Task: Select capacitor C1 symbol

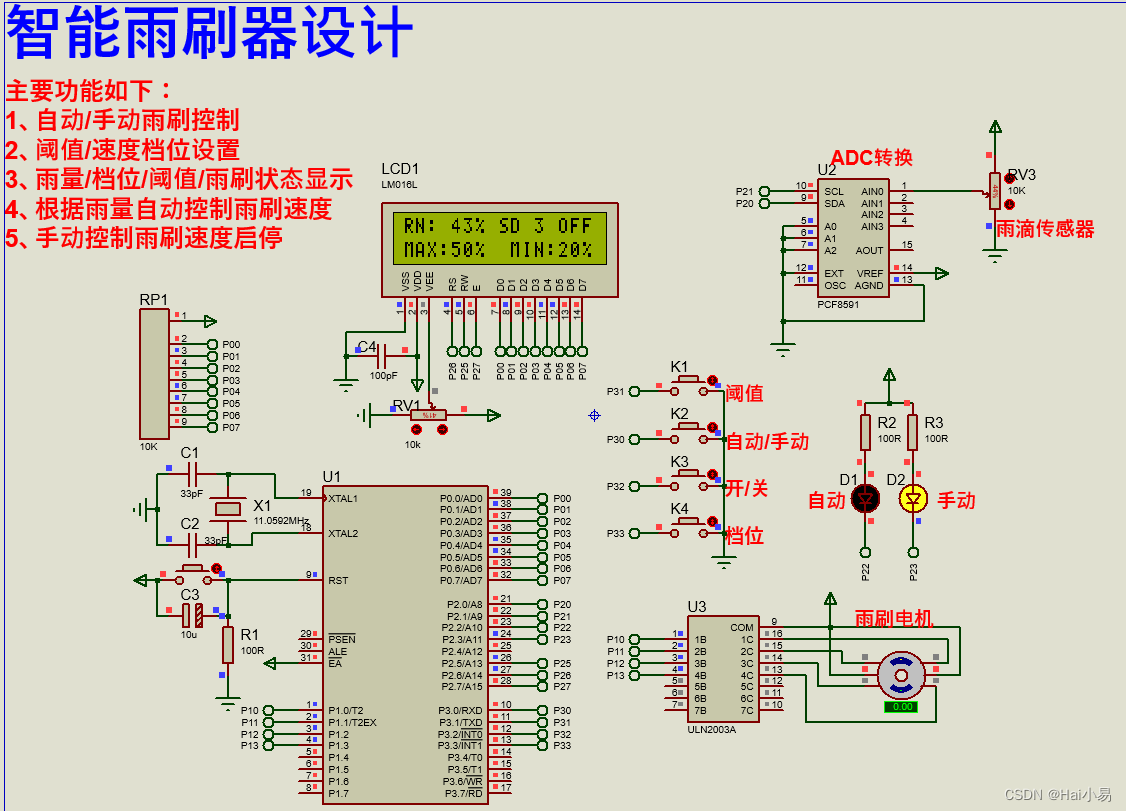Action: coord(192,474)
